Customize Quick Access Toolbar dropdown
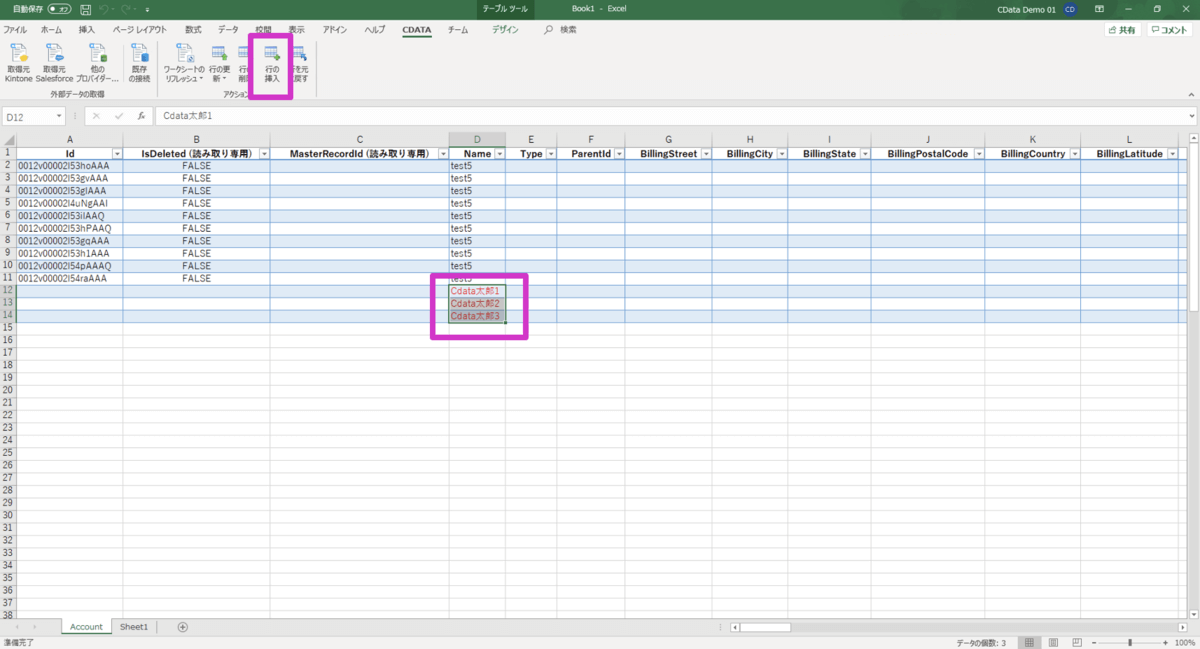The width and height of the screenshot is (1200, 649). click(x=147, y=9)
